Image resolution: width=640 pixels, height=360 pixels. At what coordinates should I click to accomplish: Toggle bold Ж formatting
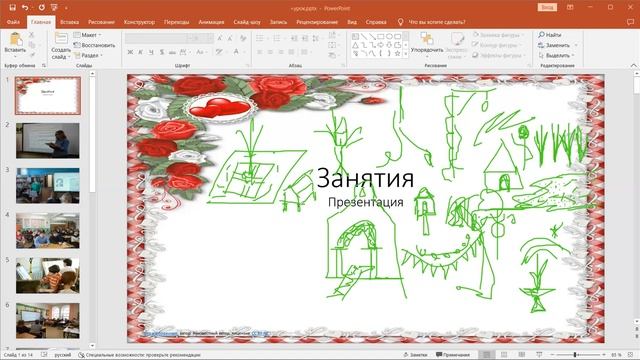pyautogui.click(x=130, y=52)
